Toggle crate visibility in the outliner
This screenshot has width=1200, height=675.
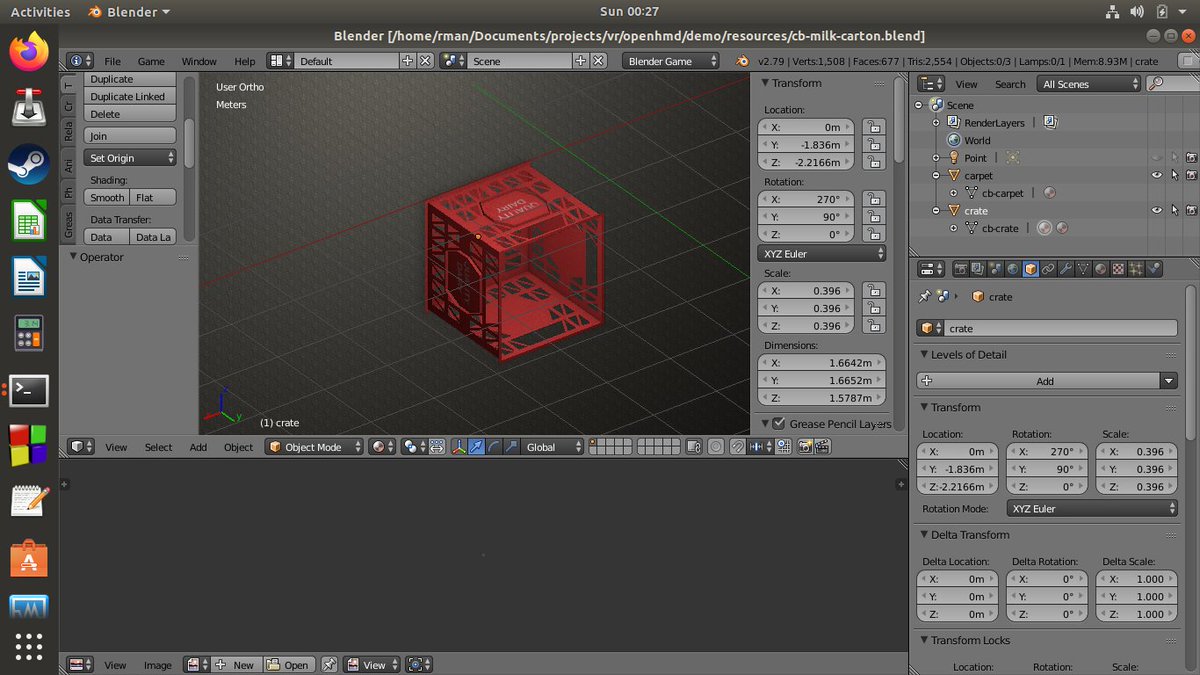[1156, 210]
